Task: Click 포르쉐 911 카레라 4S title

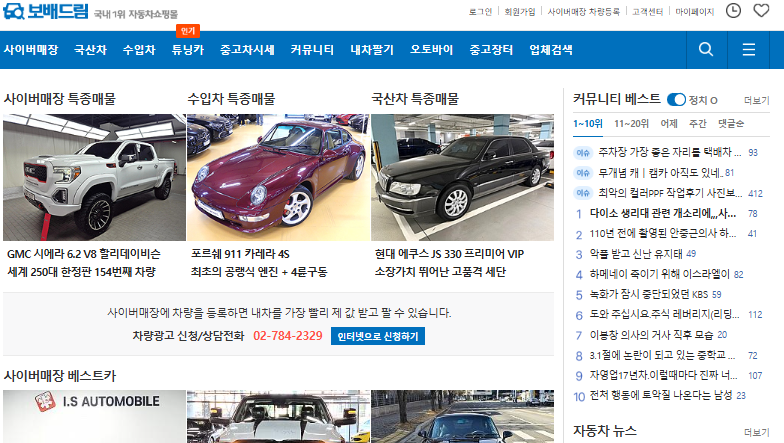Action: point(240,254)
